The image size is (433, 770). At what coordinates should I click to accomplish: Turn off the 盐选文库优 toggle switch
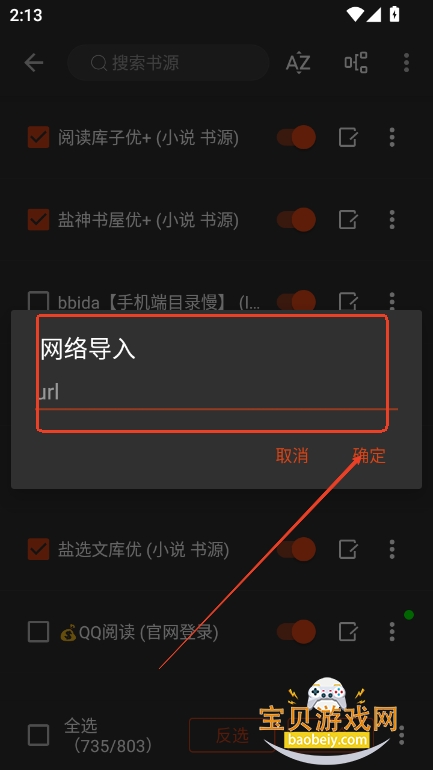(x=296, y=549)
